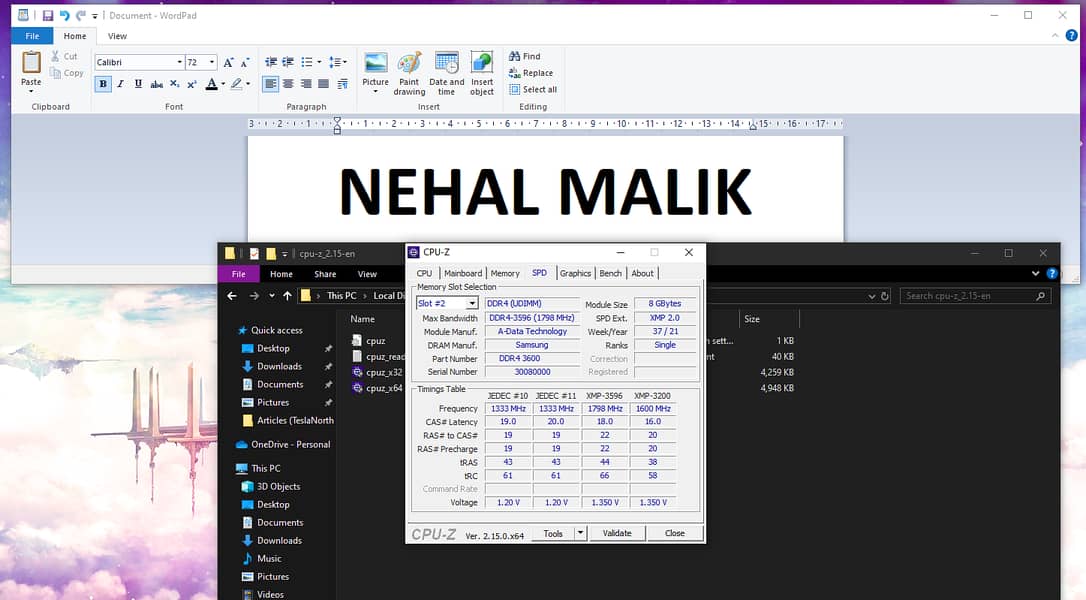
Task: Click Find in Editing group
Action: [x=524, y=56]
